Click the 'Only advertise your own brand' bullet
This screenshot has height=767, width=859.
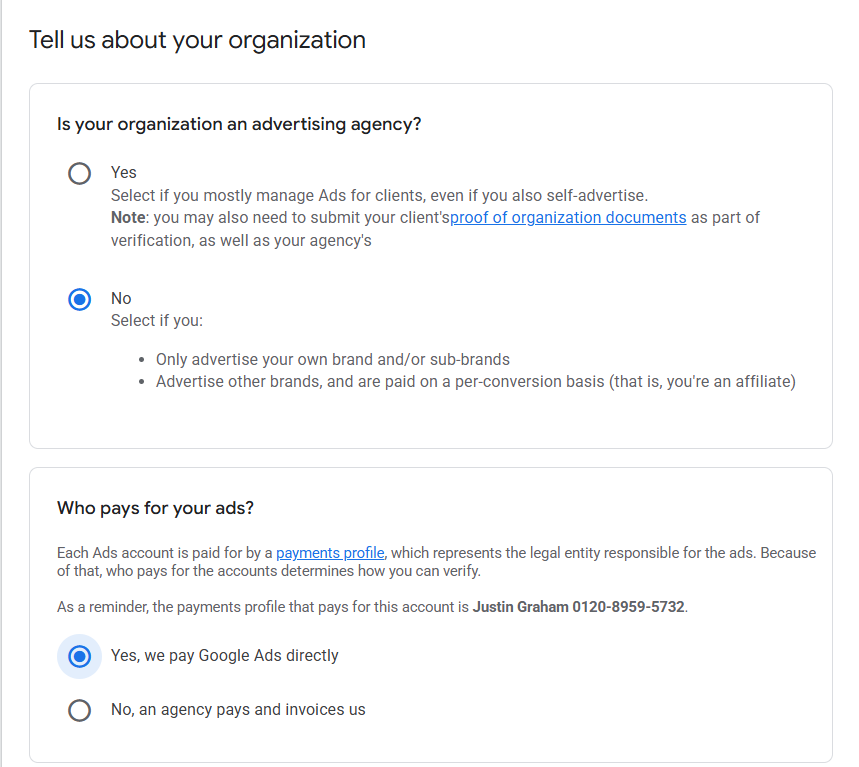point(333,359)
